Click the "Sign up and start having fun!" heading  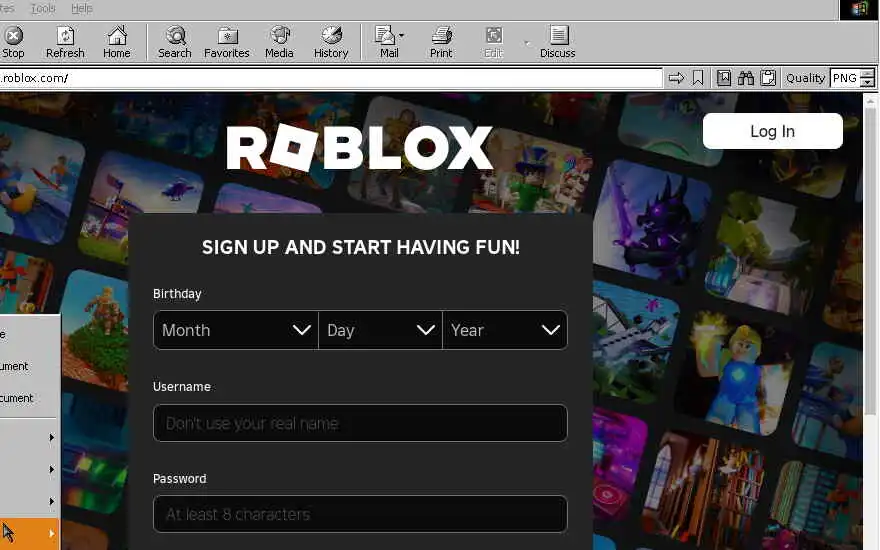[361, 248]
